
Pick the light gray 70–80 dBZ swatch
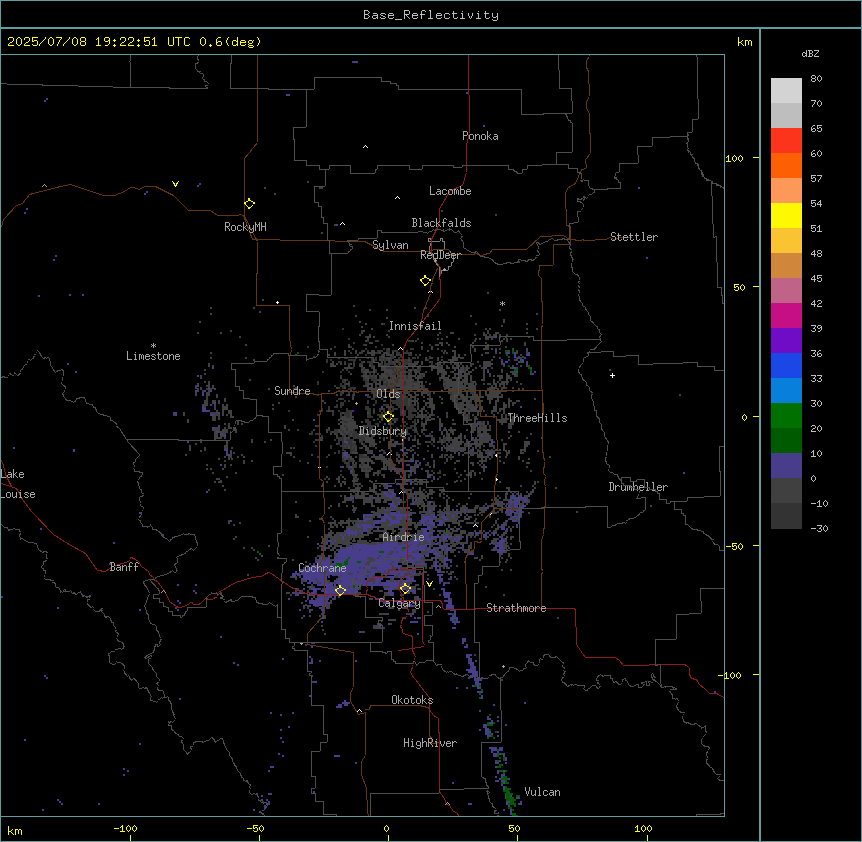click(x=786, y=91)
